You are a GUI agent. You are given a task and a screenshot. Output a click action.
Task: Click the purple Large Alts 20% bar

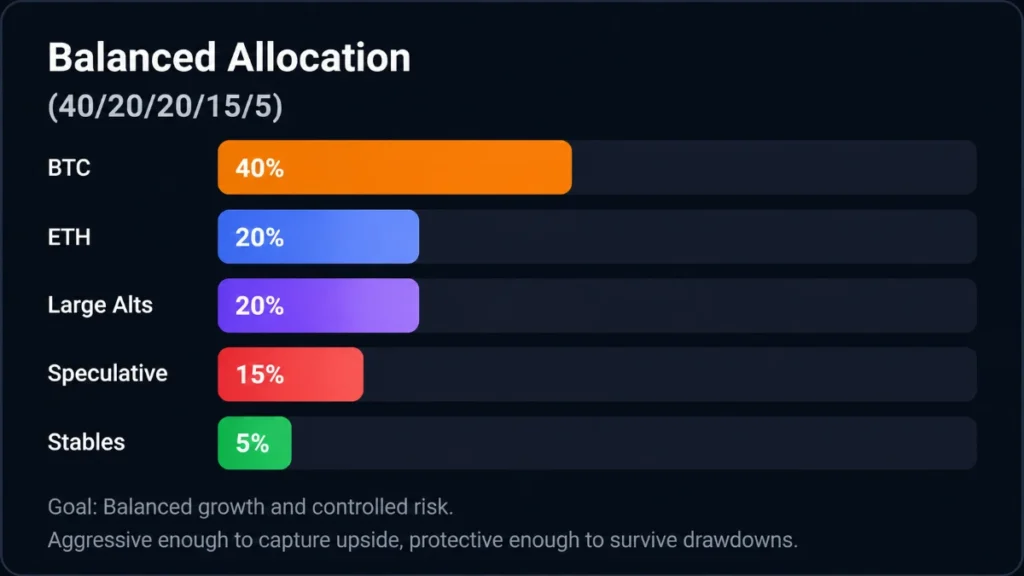click(318, 306)
